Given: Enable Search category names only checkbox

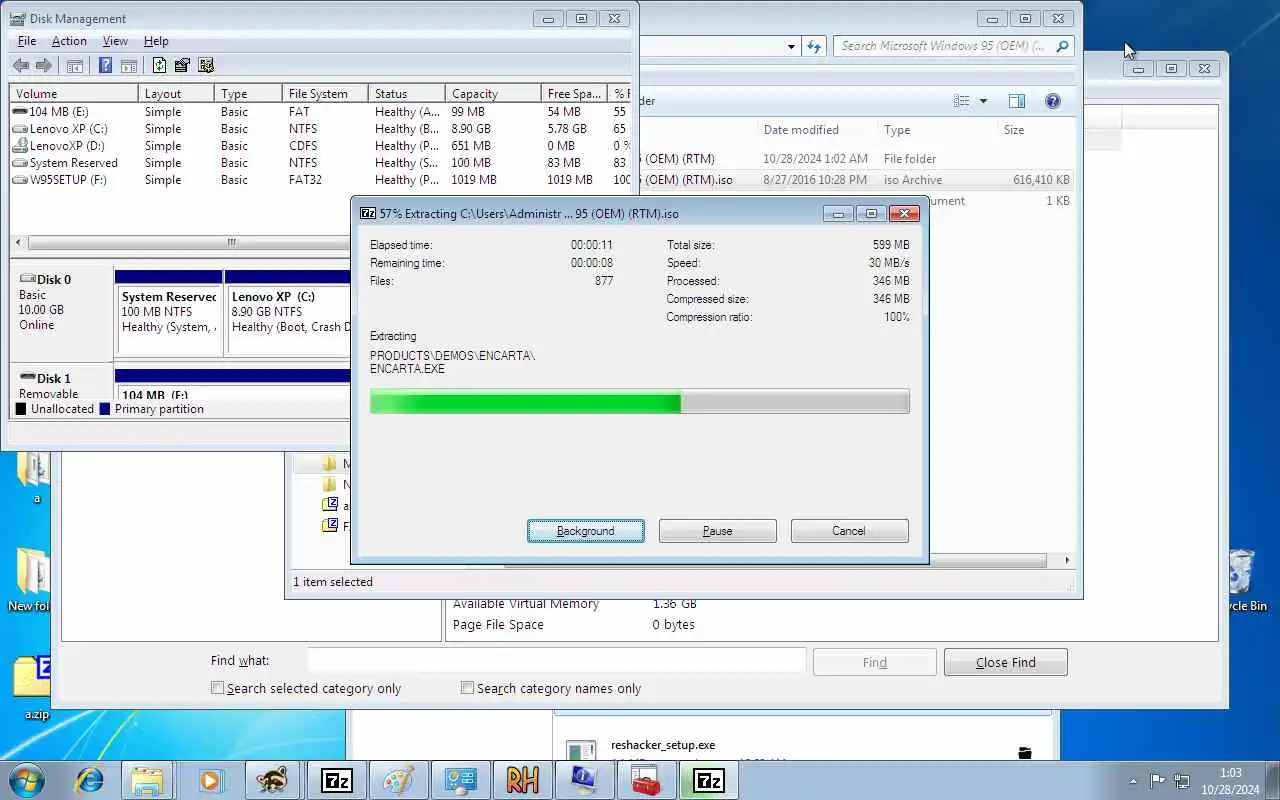Looking at the screenshot, I should 467,688.
